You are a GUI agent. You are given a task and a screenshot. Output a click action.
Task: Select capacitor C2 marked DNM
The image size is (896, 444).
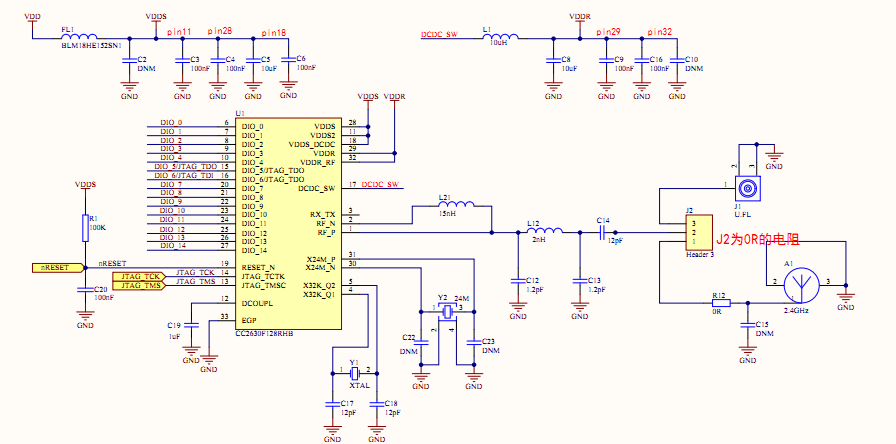tap(130, 59)
